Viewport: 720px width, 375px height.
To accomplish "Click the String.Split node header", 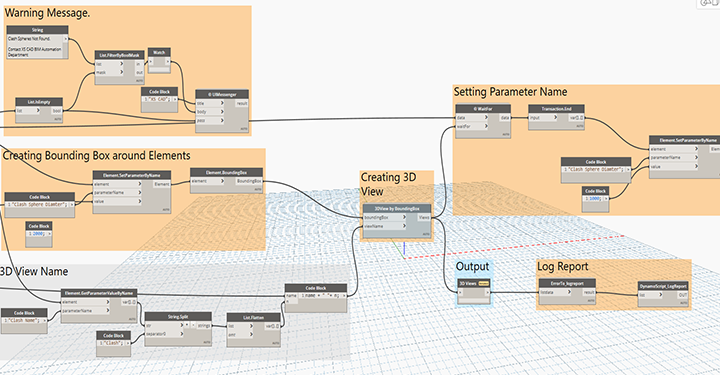I will [178, 317].
